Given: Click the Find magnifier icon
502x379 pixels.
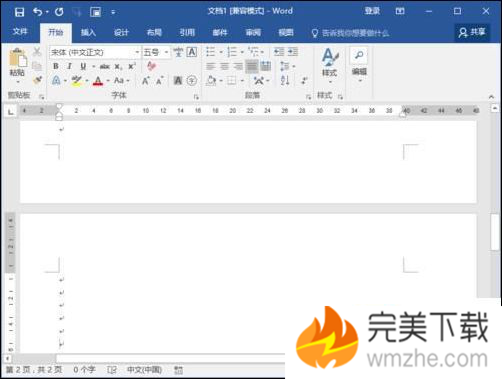Looking at the screenshot, I should coord(359,55).
